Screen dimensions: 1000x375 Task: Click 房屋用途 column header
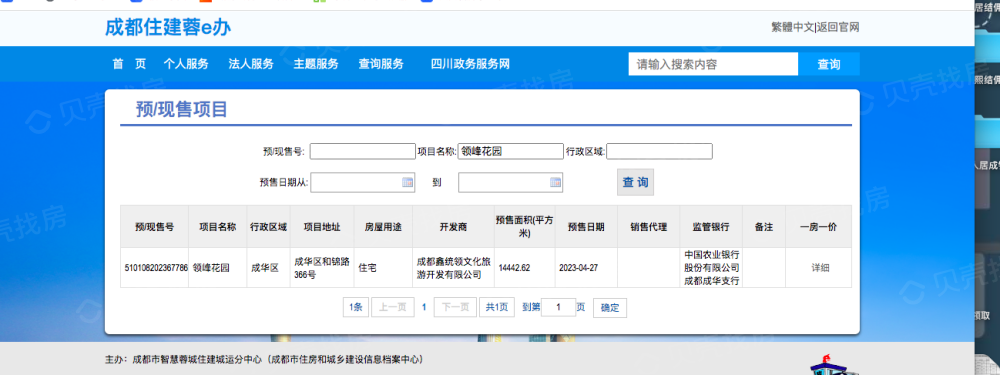(x=383, y=226)
